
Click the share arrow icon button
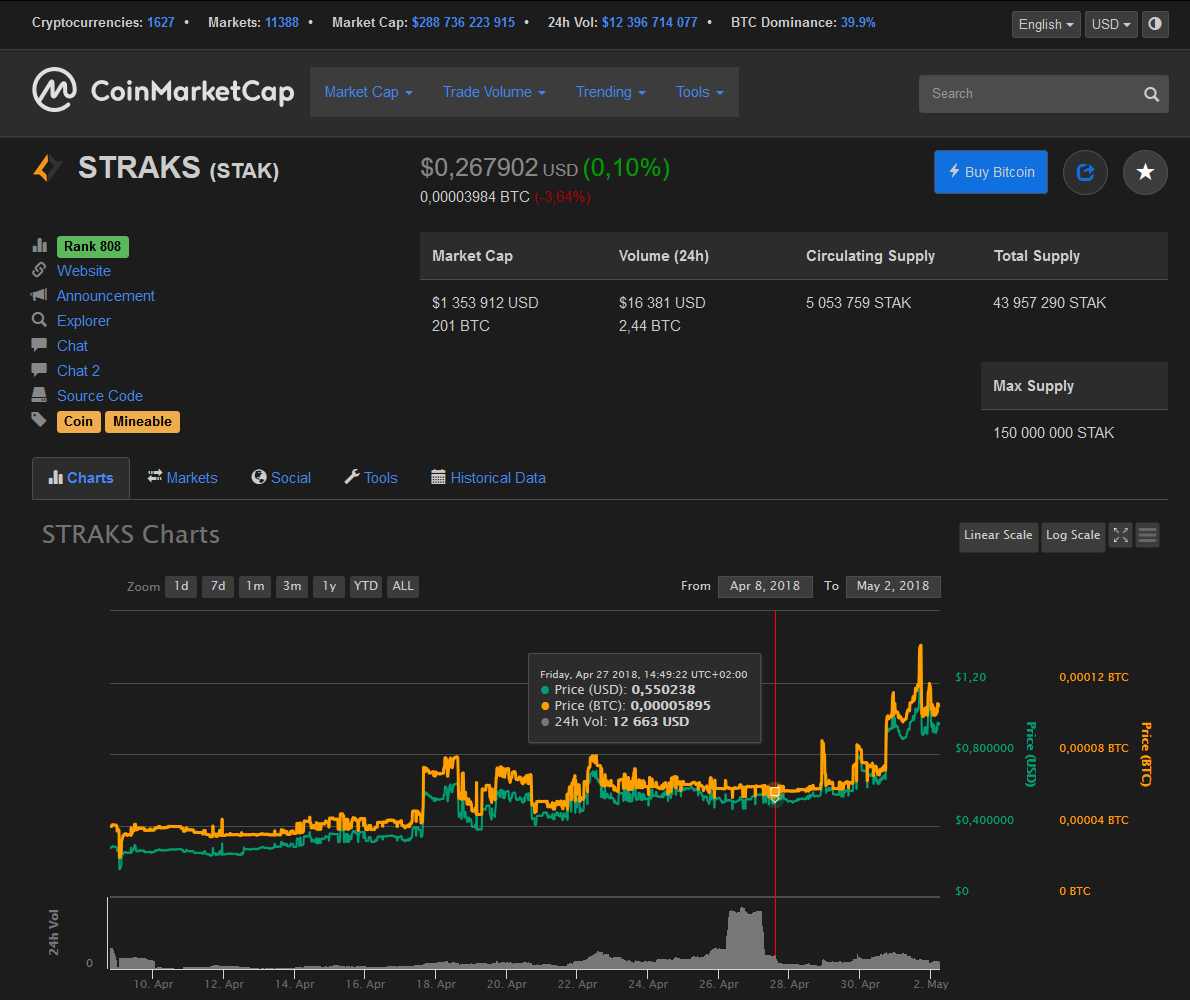coord(1085,172)
